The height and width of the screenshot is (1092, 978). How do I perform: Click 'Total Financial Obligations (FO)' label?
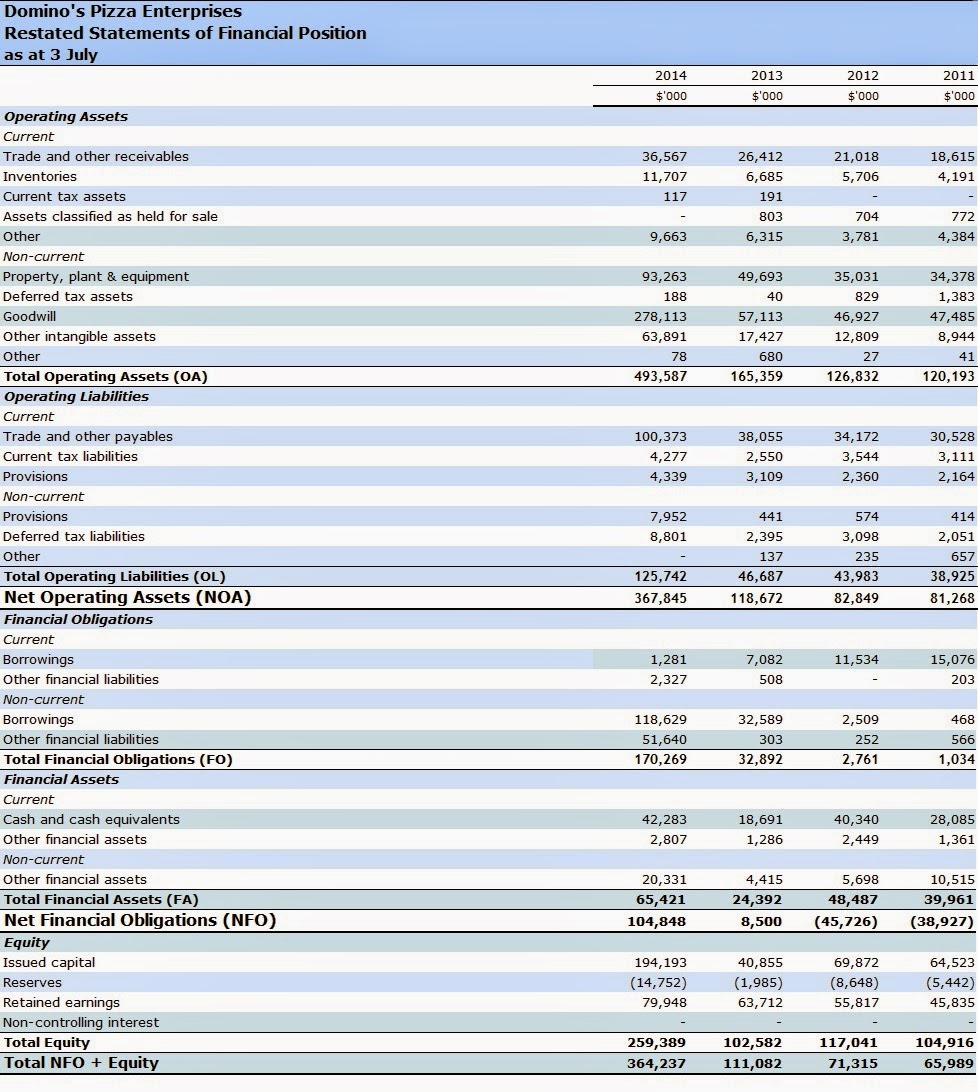click(x=118, y=759)
